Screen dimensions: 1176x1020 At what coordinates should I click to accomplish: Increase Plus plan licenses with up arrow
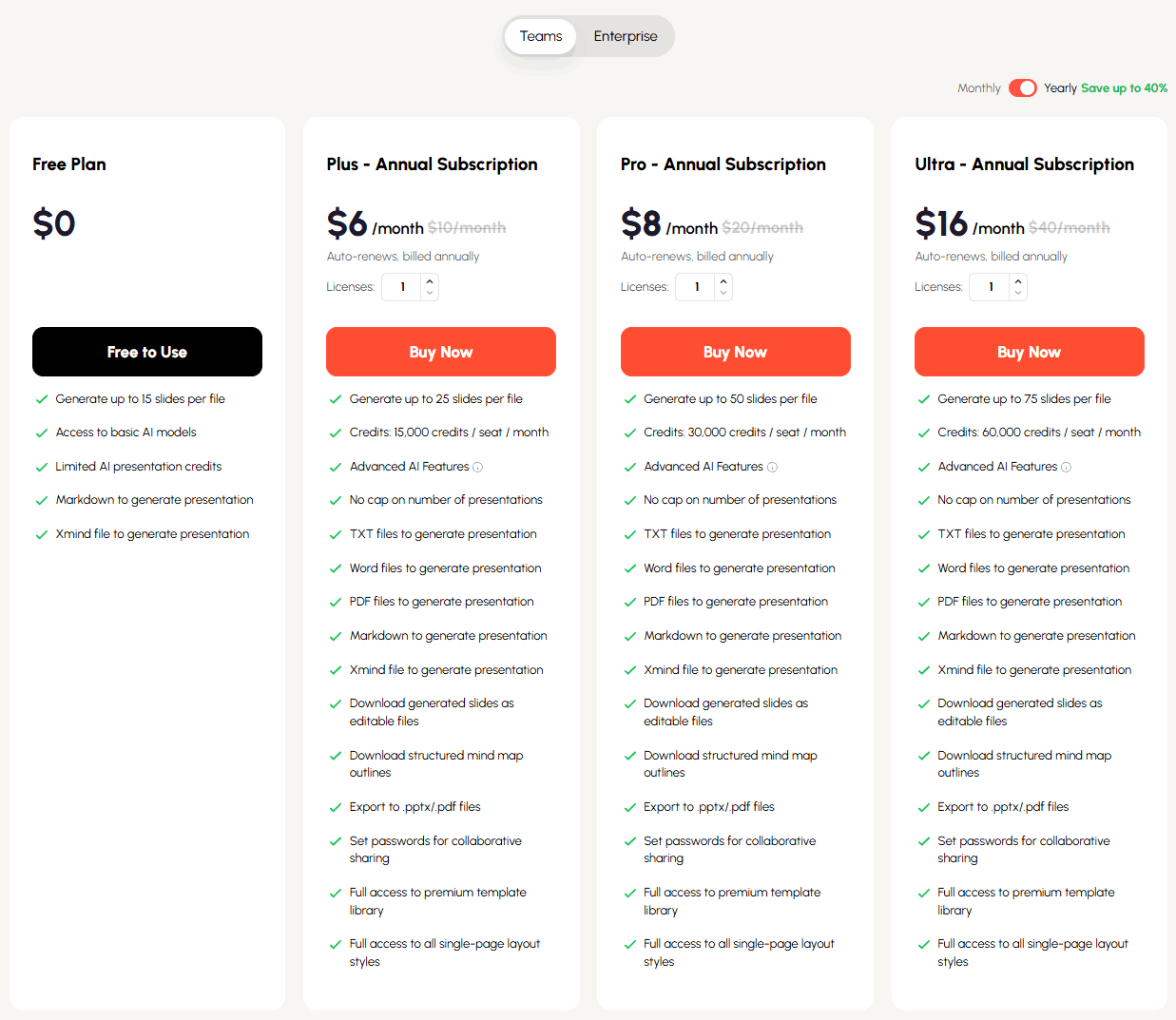(430, 280)
